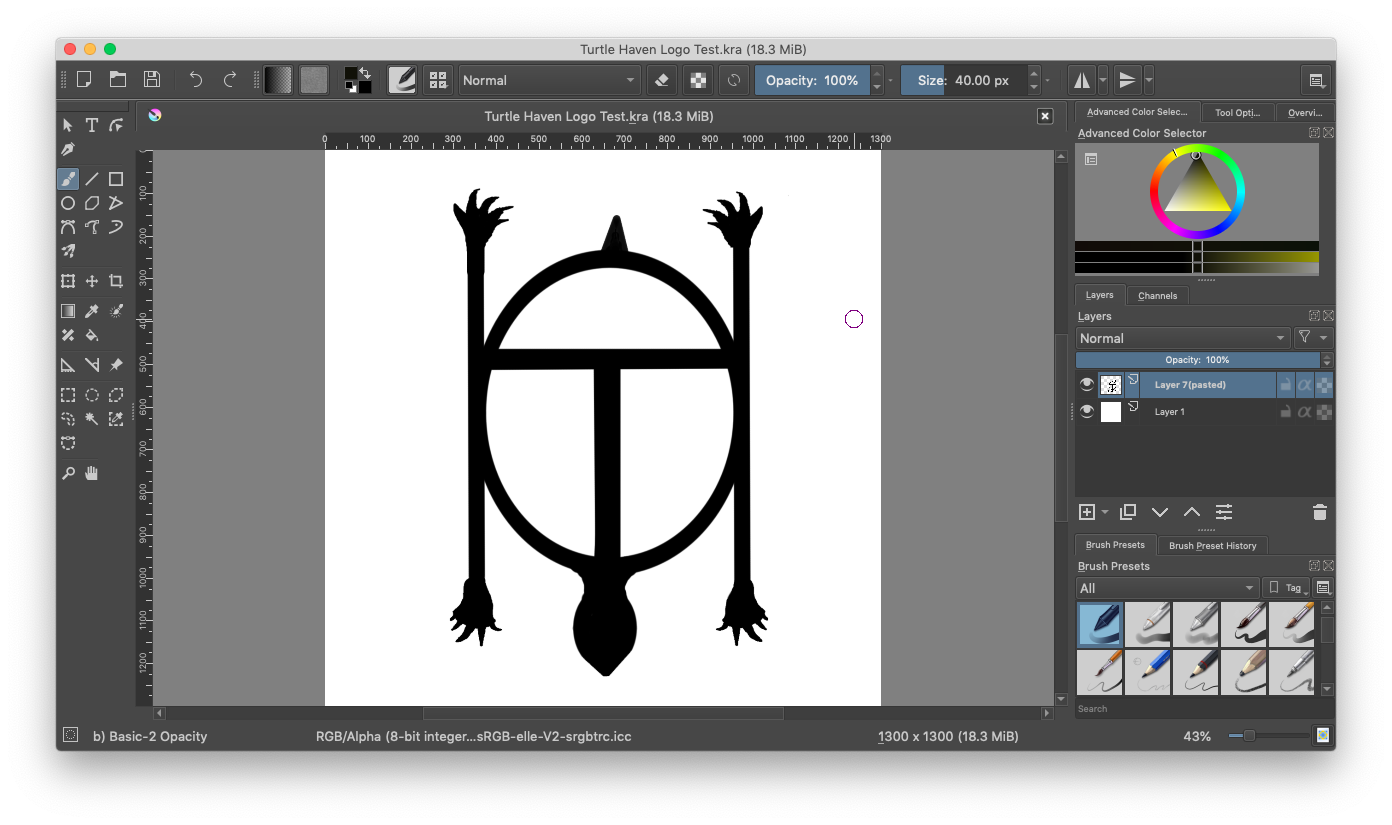Select the Ellipse shape tool
1392x825 pixels.
coord(68,203)
